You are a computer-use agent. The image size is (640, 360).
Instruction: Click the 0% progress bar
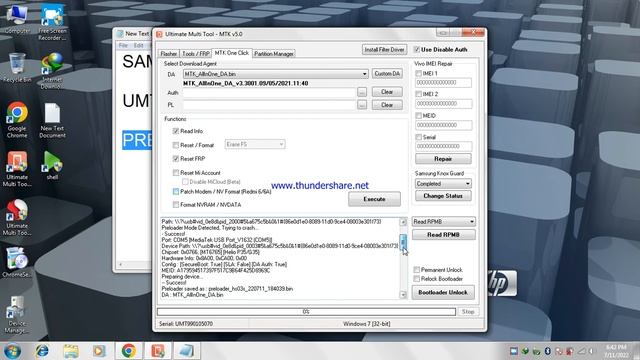point(307,311)
